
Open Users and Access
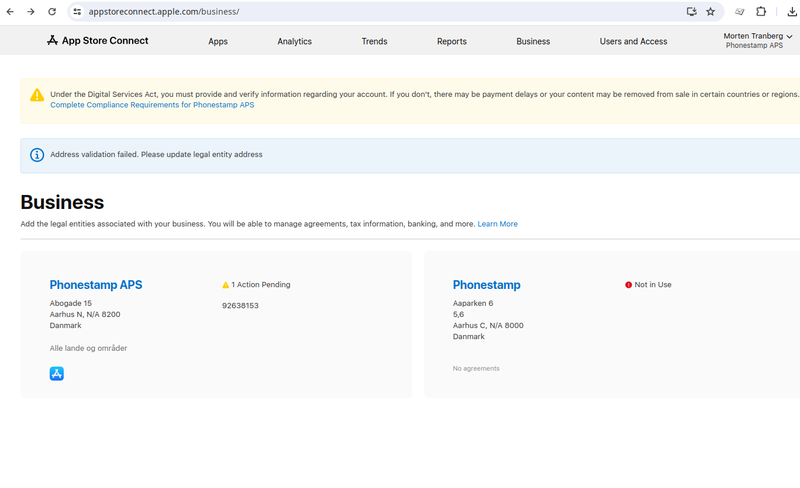point(633,41)
